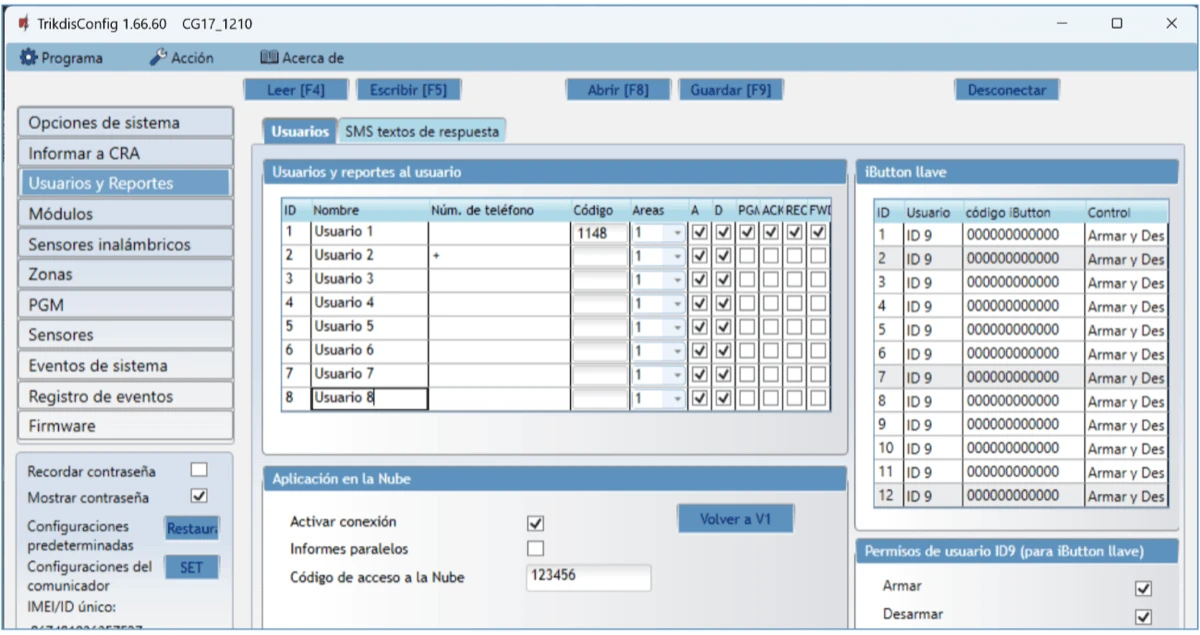Expand the Areas dropdown for Usuario 1
The width and height of the screenshot is (1200, 635).
point(677,232)
